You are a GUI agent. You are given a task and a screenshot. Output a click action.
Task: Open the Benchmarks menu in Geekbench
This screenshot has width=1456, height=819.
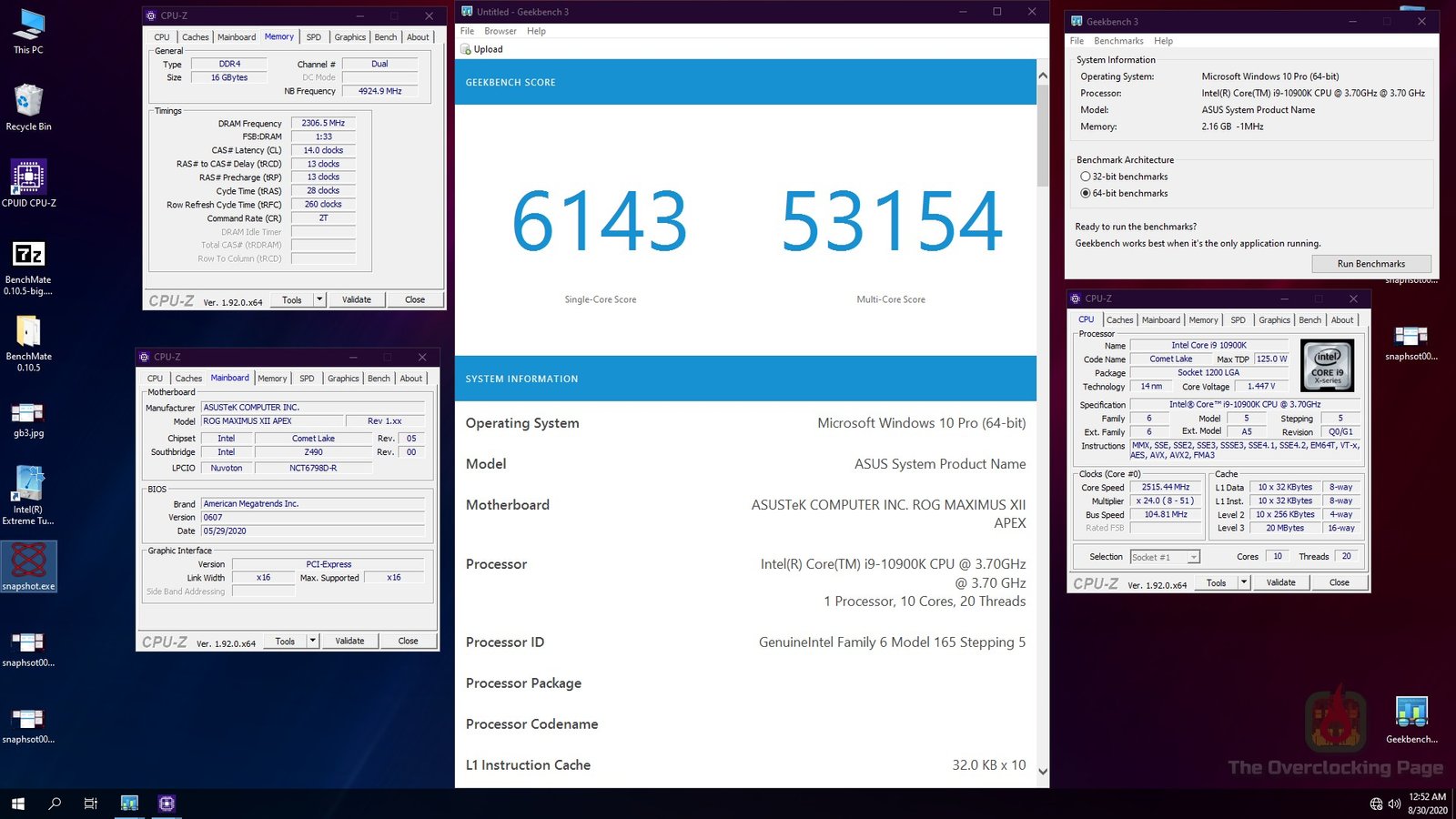(1118, 41)
